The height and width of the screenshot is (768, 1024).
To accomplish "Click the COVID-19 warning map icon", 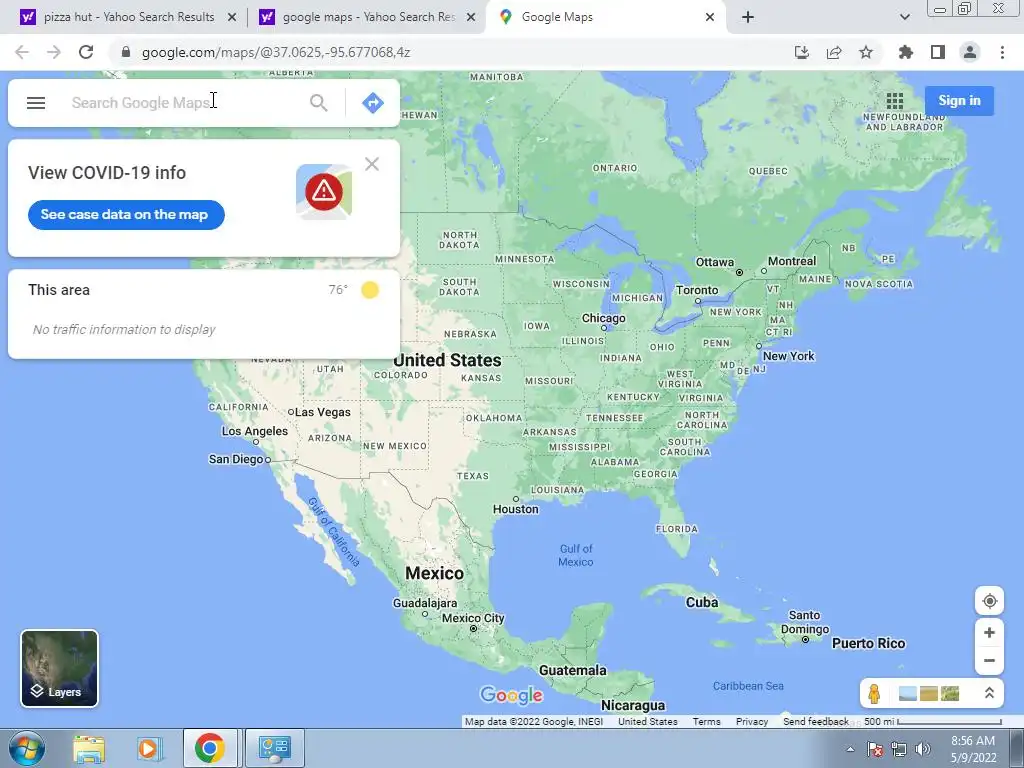I will click(324, 191).
